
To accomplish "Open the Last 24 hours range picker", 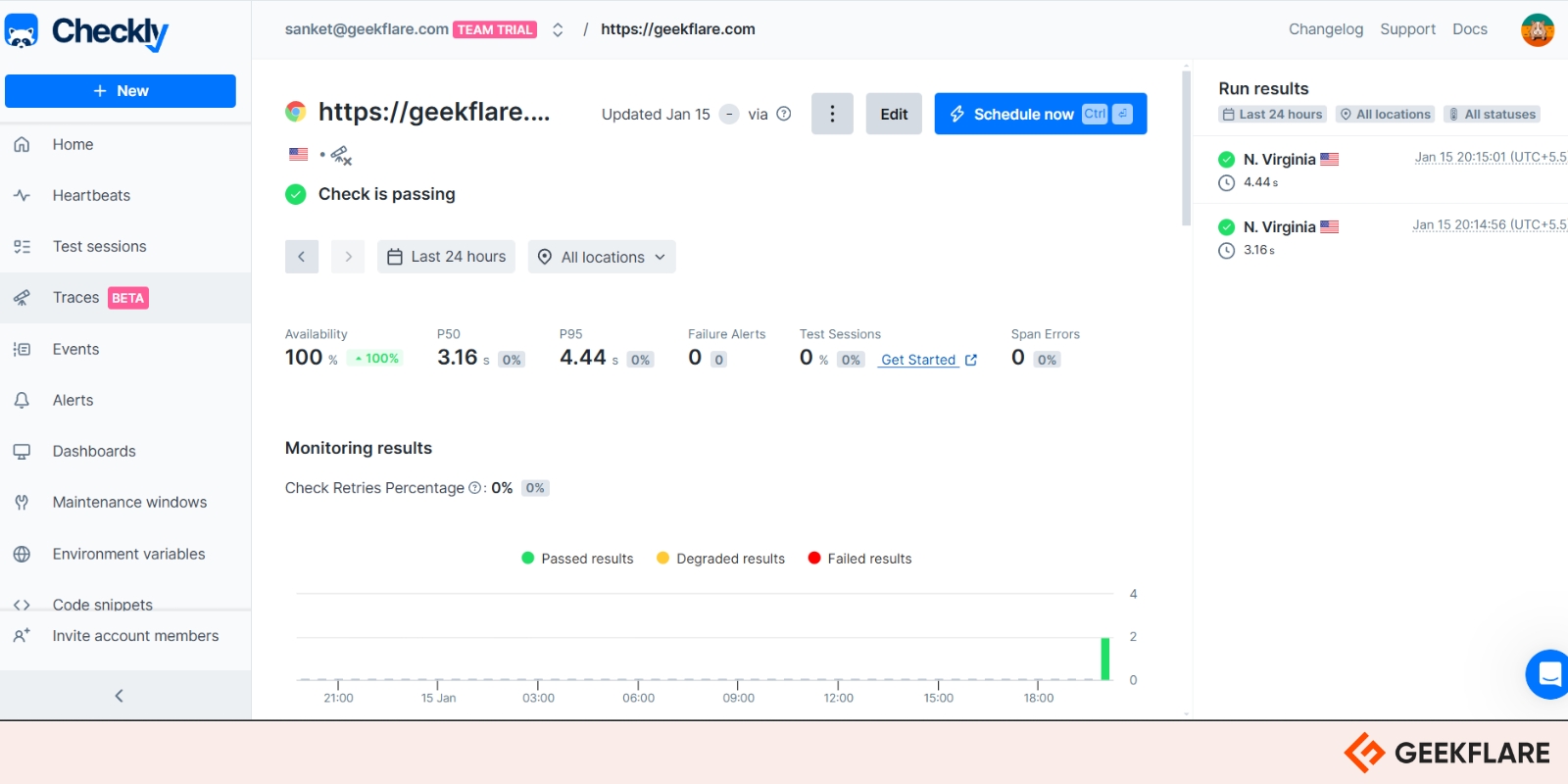I will [446, 257].
